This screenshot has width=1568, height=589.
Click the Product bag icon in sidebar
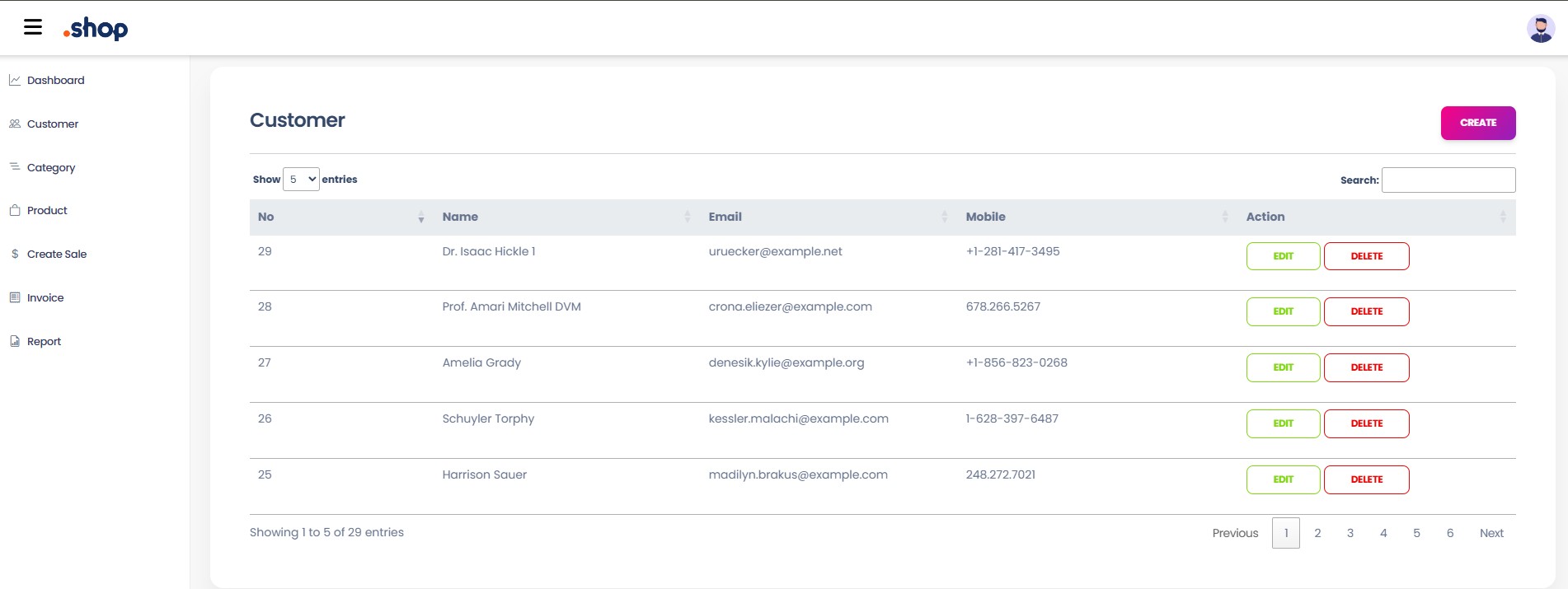15,210
